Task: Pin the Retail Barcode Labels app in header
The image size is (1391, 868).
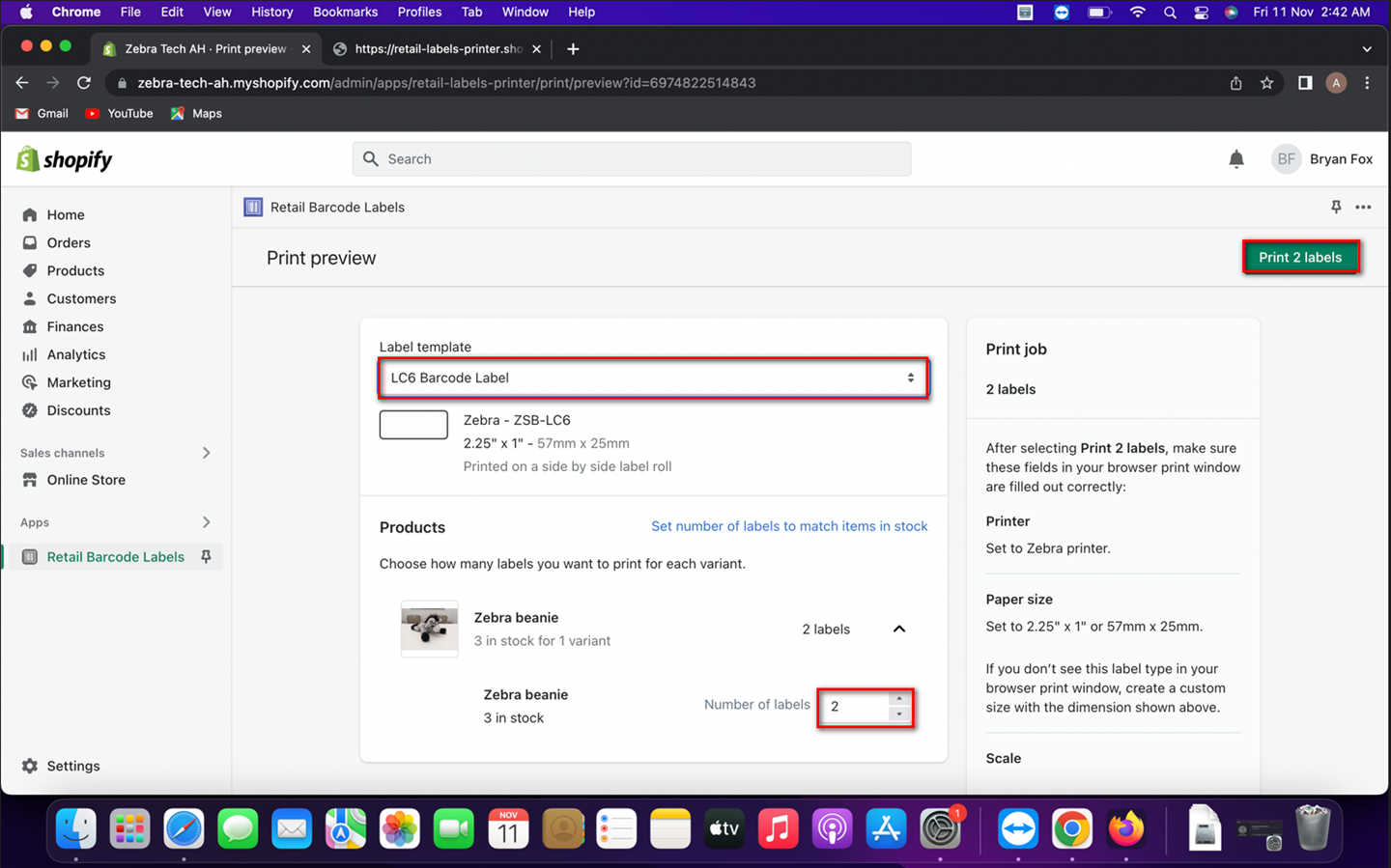Action: pos(1336,207)
